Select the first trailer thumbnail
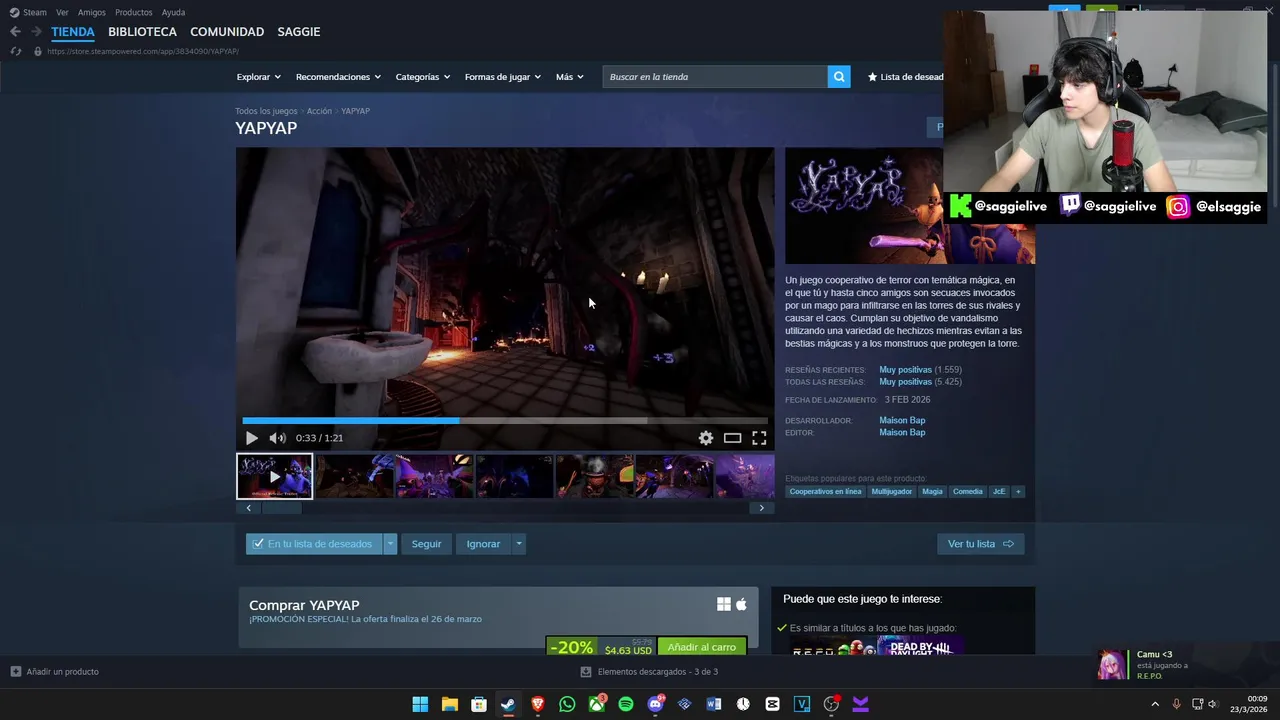The image size is (1280, 720). (x=274, y=476)
